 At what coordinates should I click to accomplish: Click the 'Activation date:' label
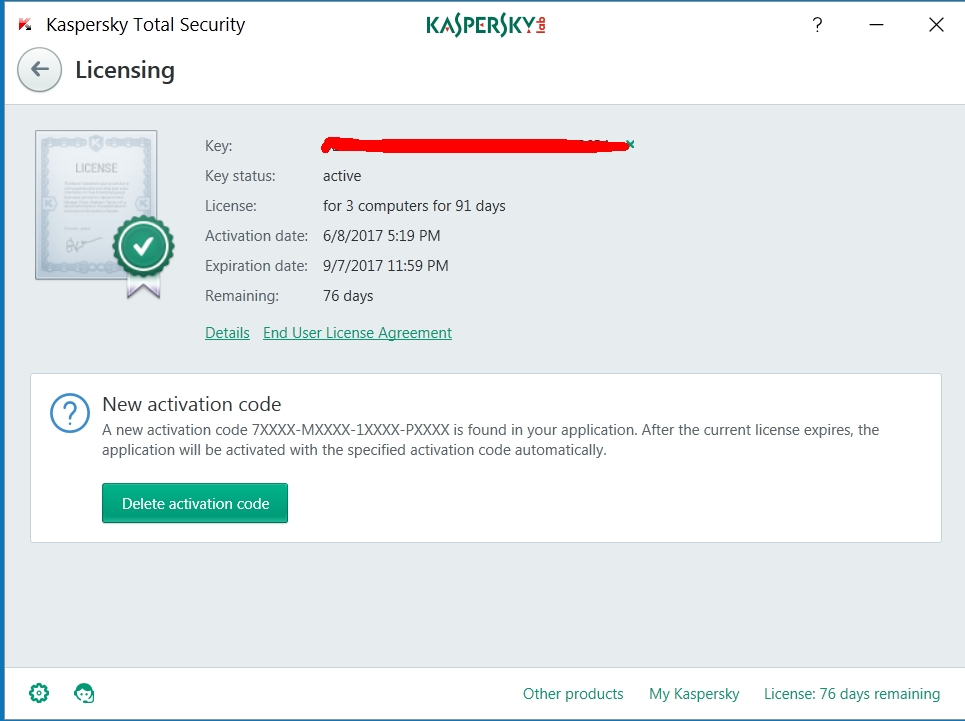click(x=256, y=236)
